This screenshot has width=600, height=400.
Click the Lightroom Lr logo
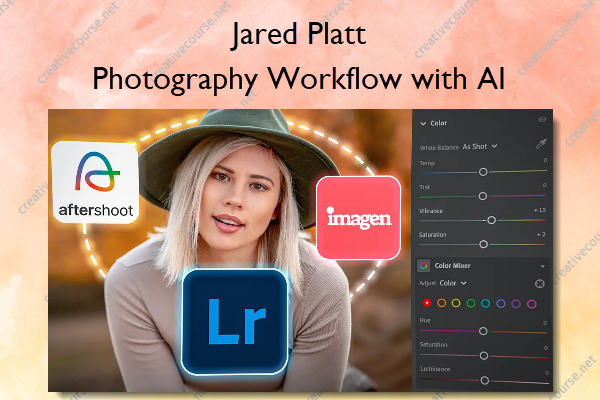235,322
